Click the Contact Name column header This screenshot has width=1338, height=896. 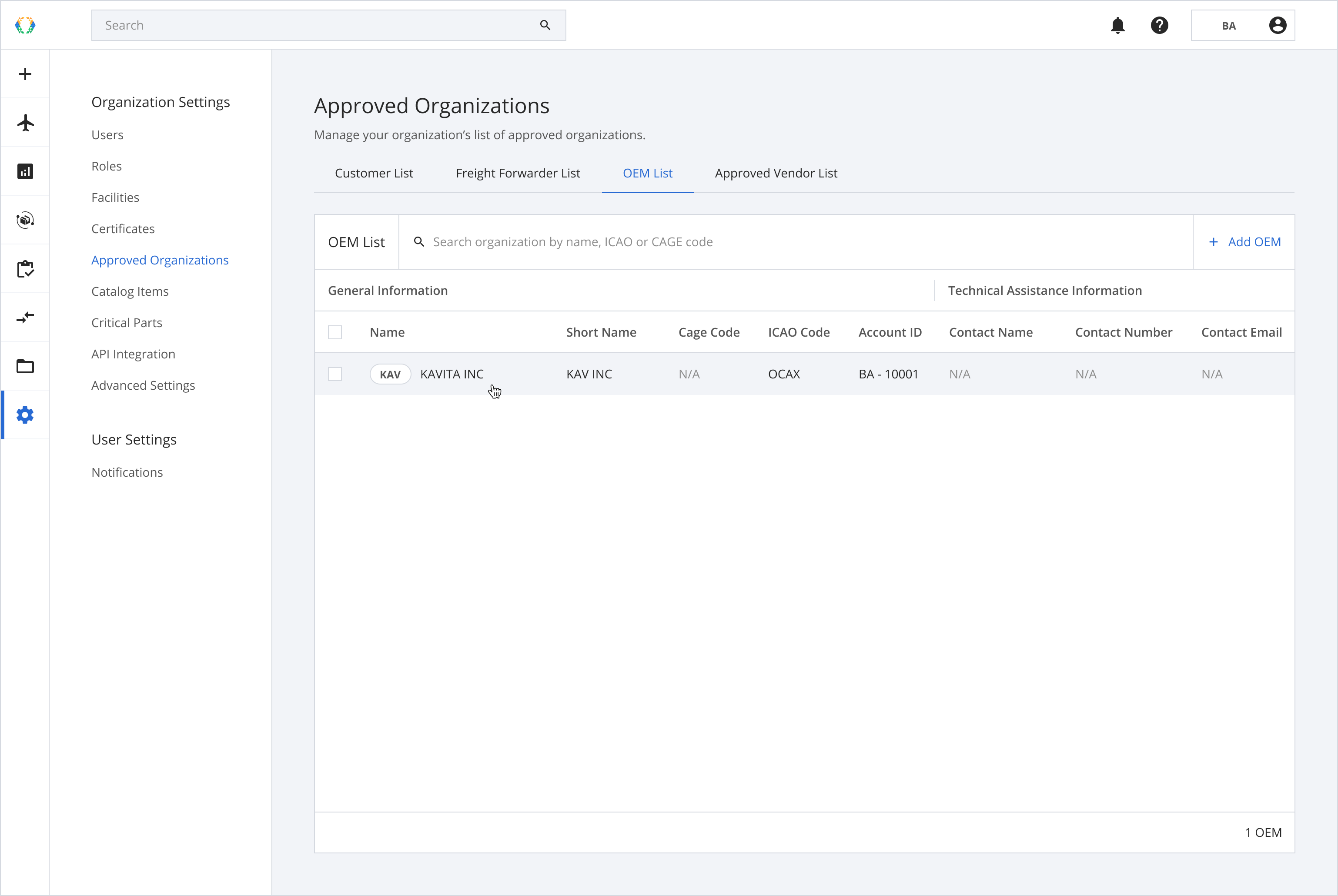coord(990,333)
